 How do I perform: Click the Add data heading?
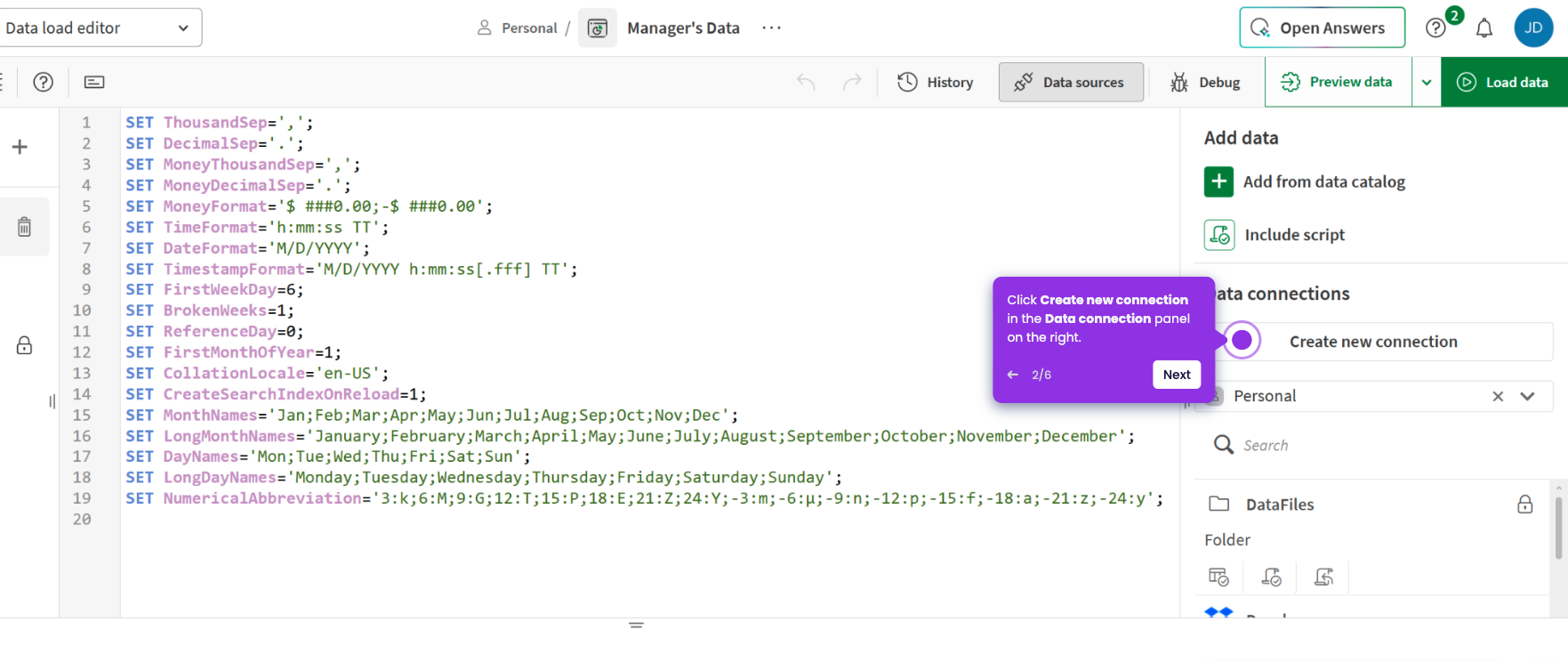pyautogui.click(x=1241, y=138)
